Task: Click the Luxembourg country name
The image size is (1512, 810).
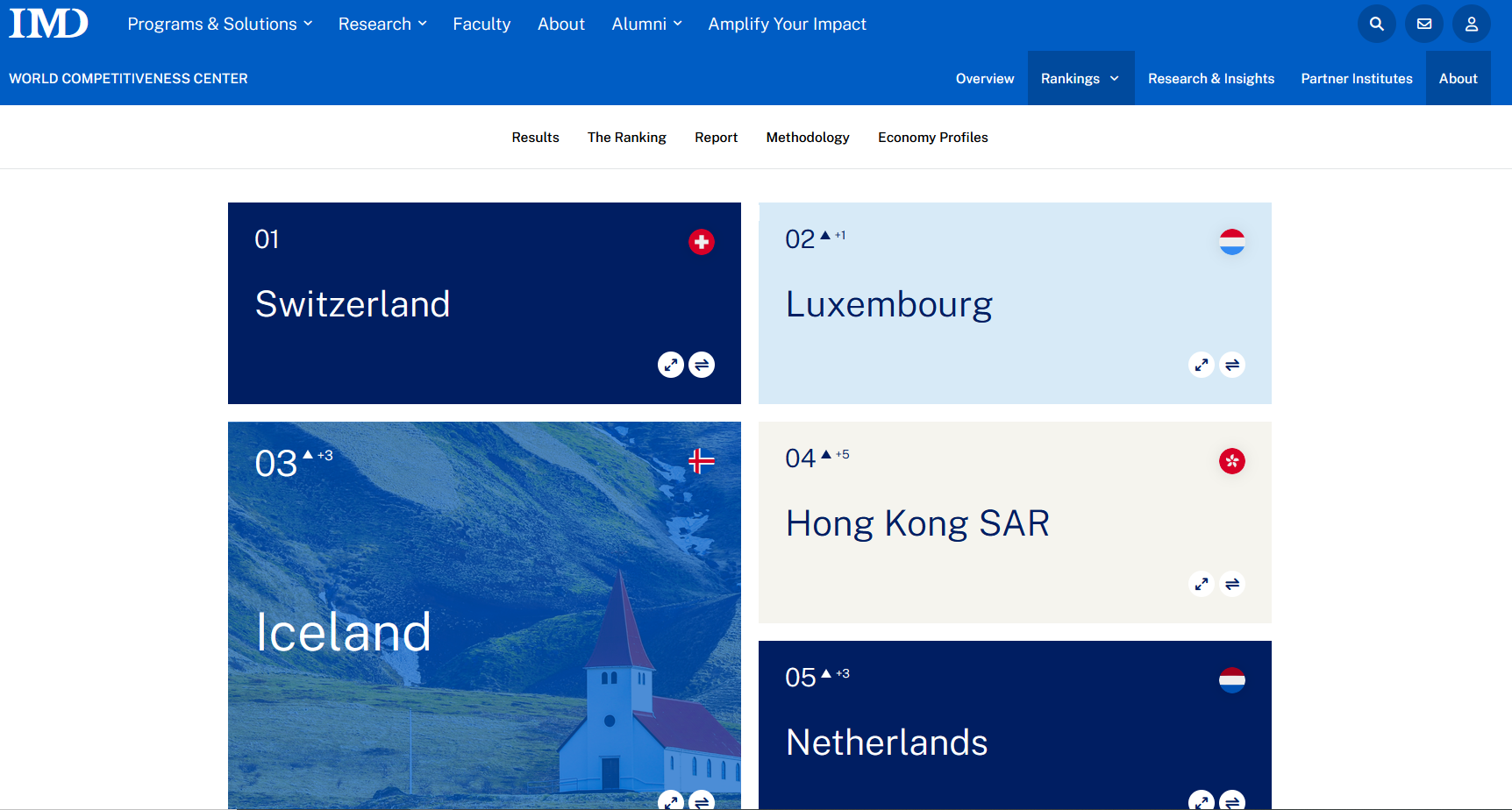Action: 889,304
